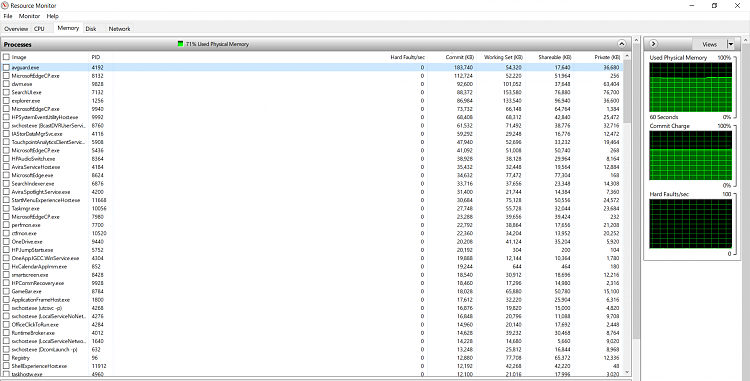Screen dimensions: 750x381
Task: Click the process list scroll-up arrow
Action: pyautogui.click(x=628, y=57)
